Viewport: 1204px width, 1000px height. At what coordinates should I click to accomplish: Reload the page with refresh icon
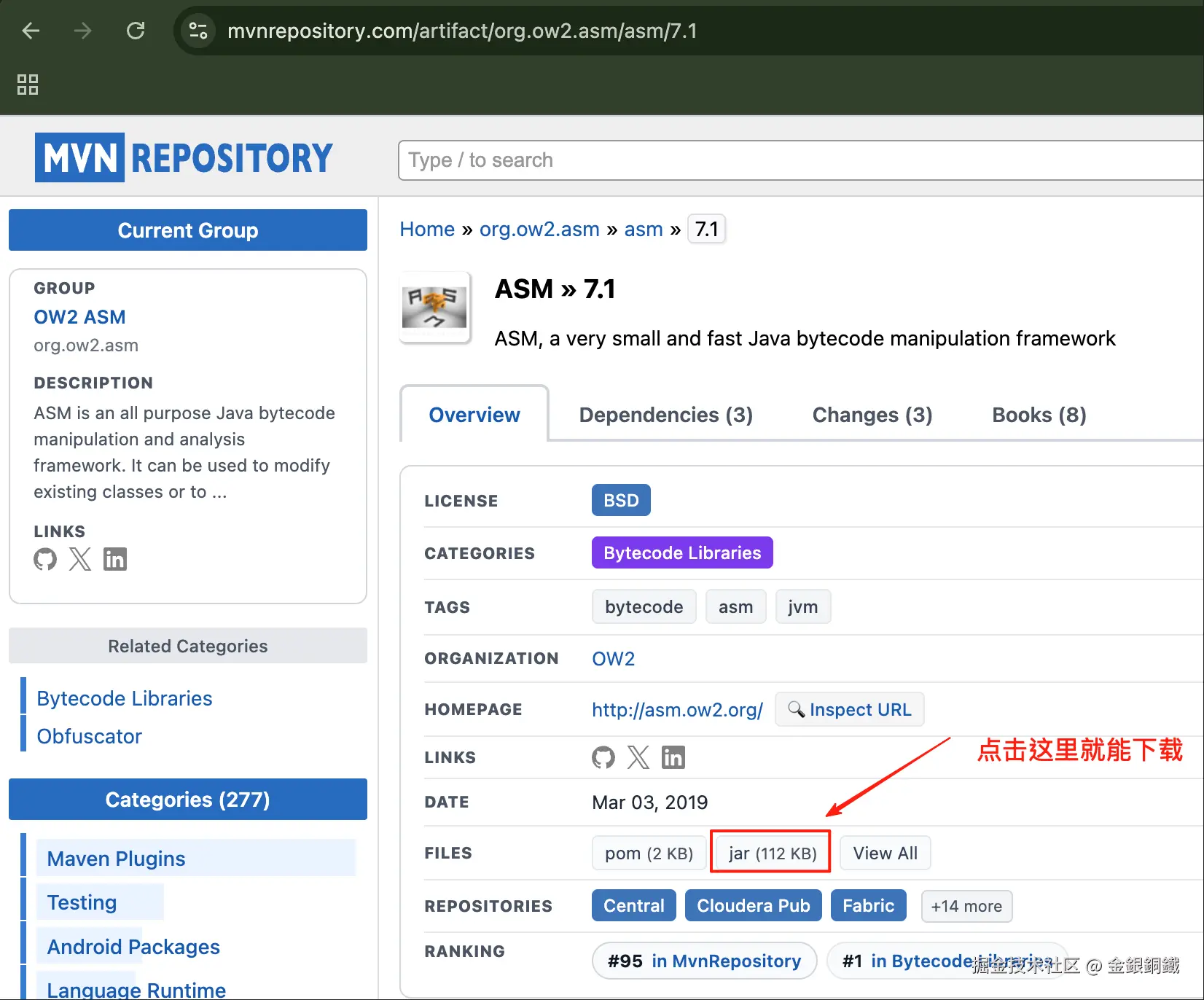[x=136, y=31]
